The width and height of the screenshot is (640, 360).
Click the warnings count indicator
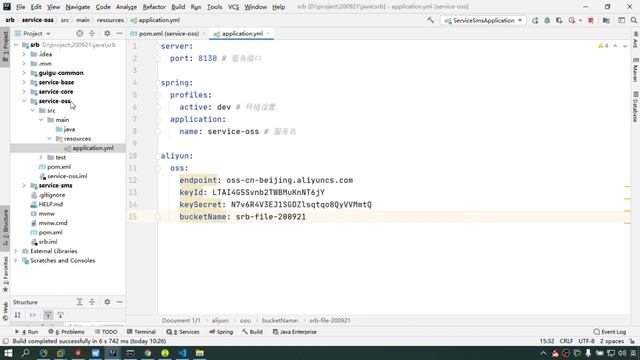coord(603,46)
